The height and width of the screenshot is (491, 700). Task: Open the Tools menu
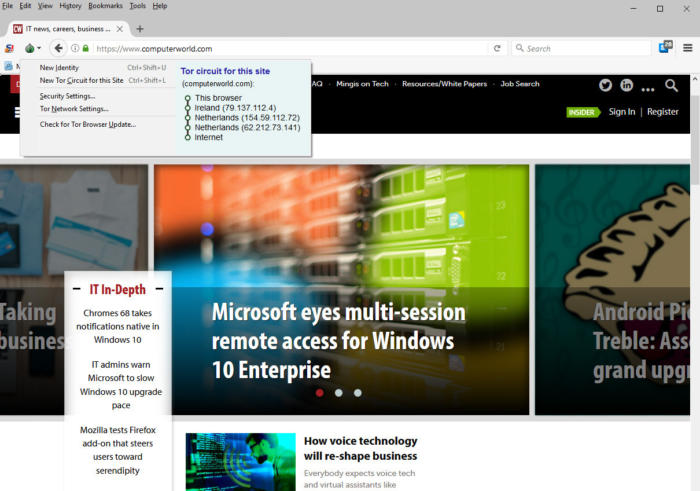[138, 6]
